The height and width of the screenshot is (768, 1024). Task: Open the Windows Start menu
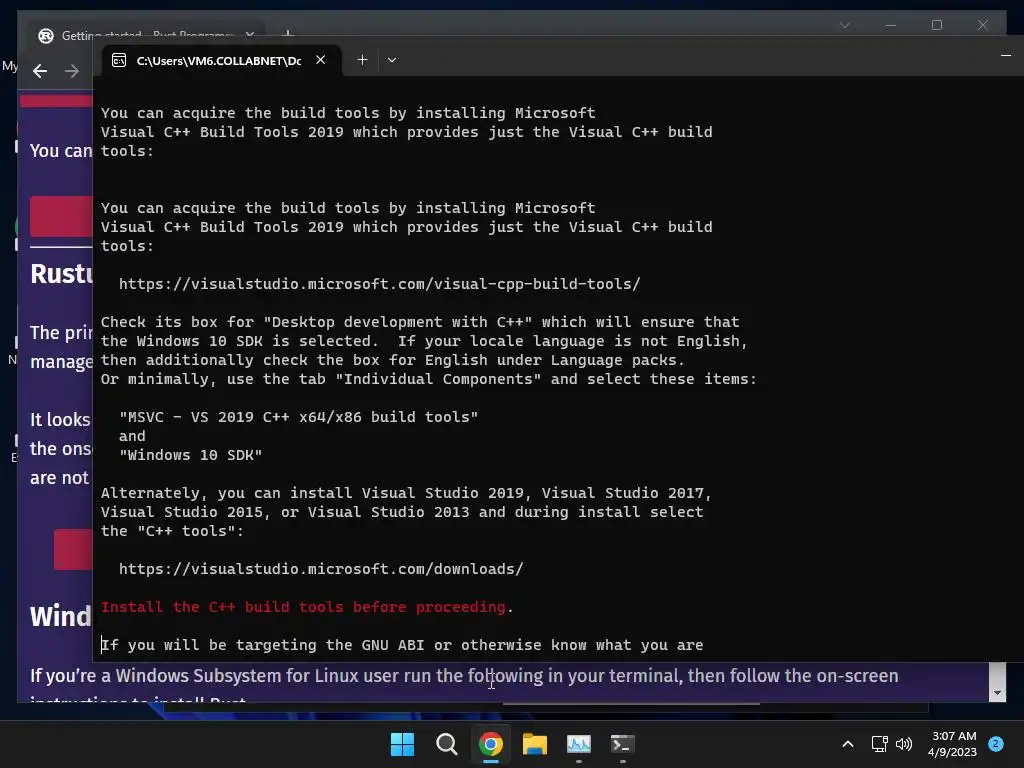point(402,744)
